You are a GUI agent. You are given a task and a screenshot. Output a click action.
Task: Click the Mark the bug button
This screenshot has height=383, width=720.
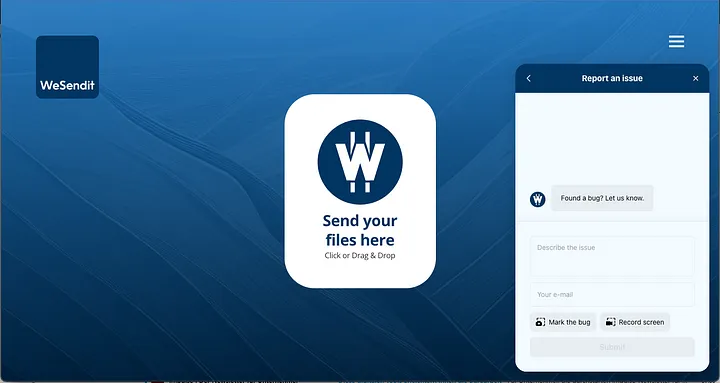563,322
